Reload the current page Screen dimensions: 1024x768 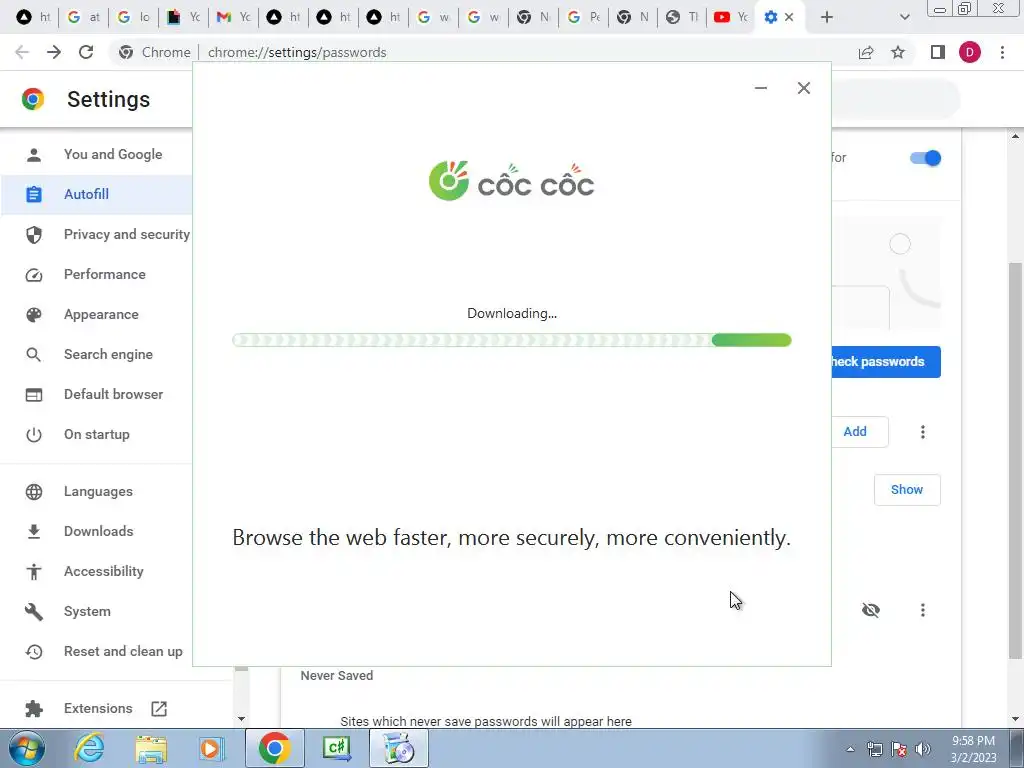point(86,52)
